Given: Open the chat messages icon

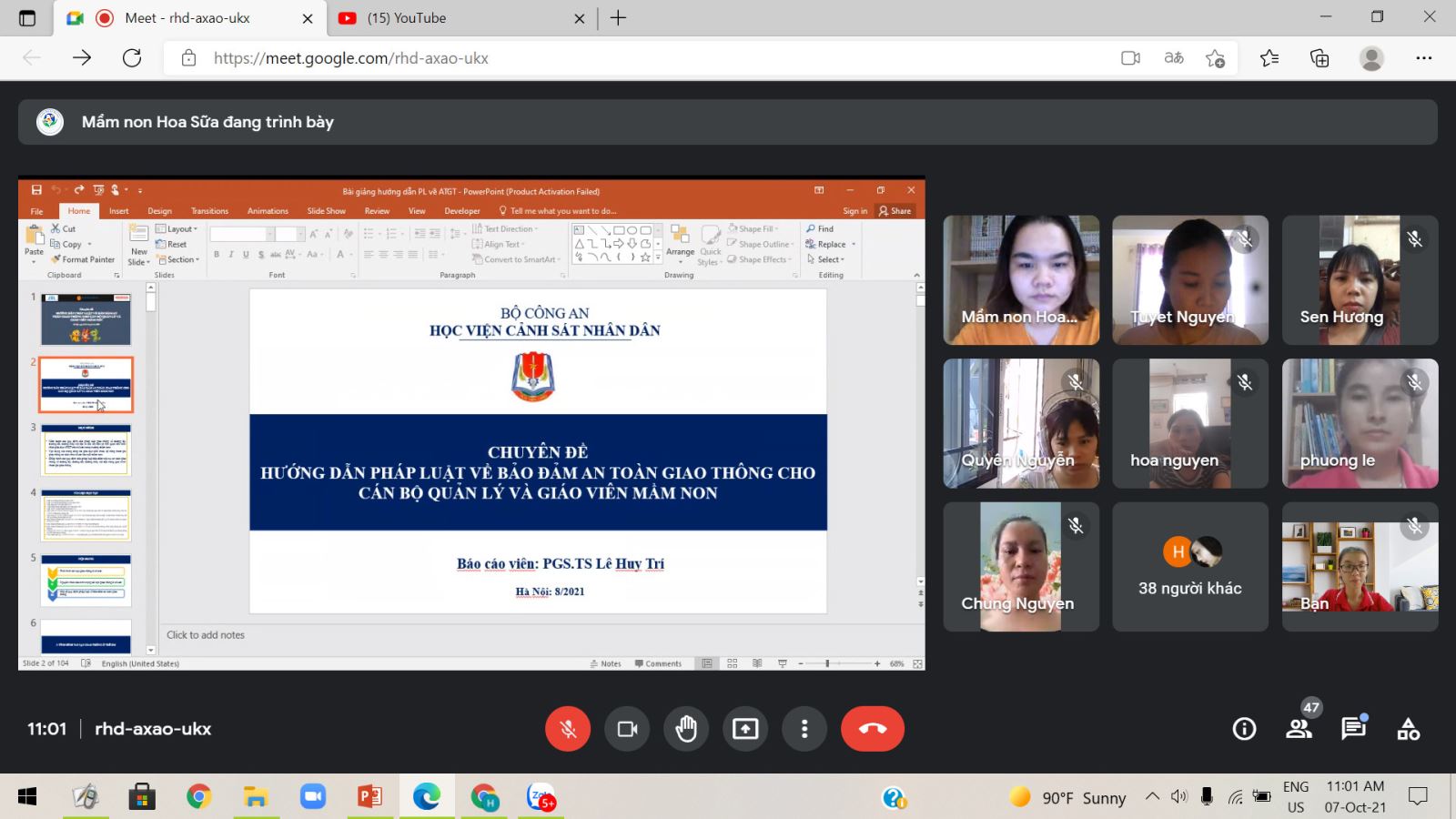Looking at the screenshot, I should [x=1353, y=729].
